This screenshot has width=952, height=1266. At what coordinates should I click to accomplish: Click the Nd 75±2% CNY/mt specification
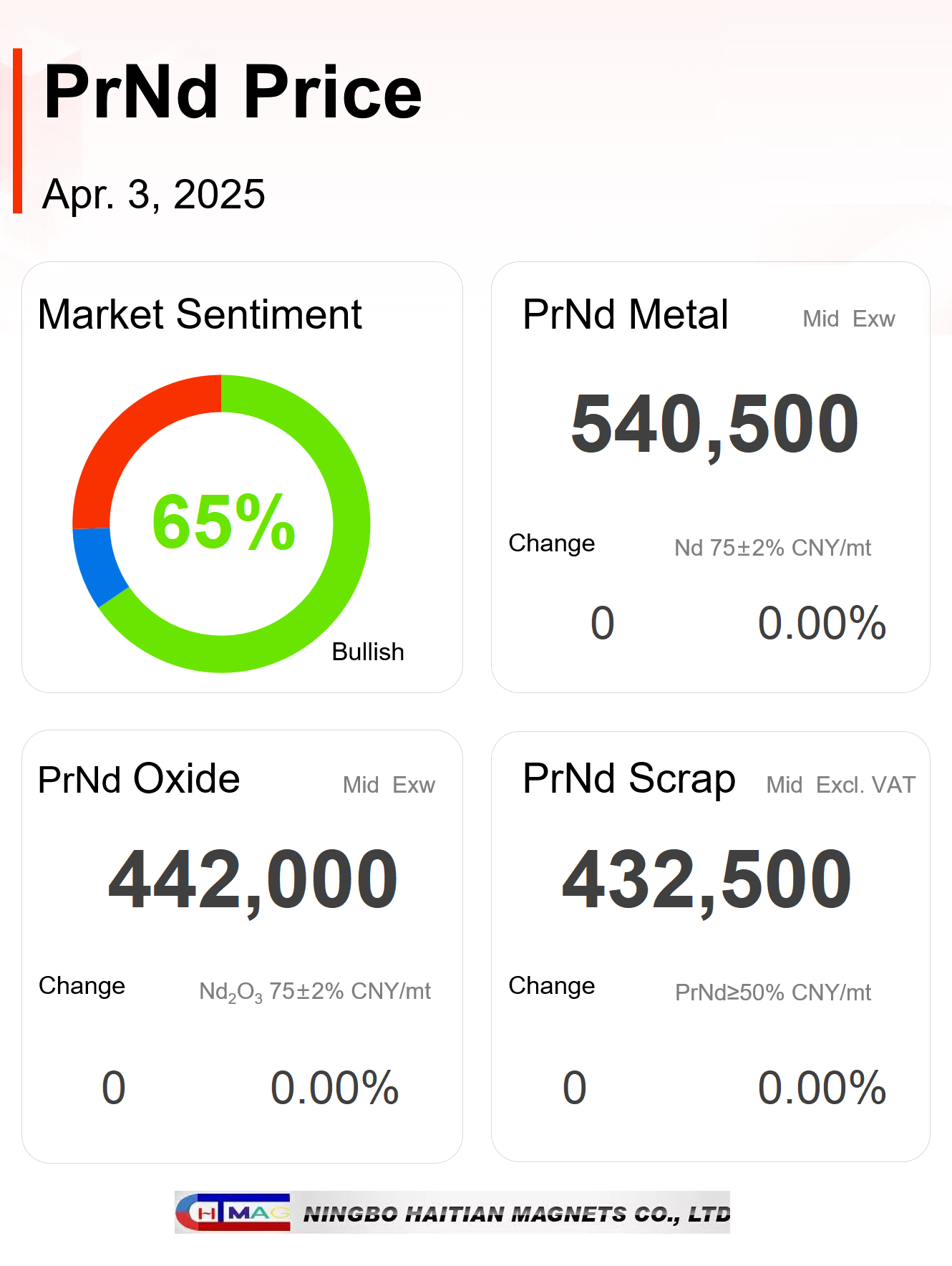[x=773, y=548]
